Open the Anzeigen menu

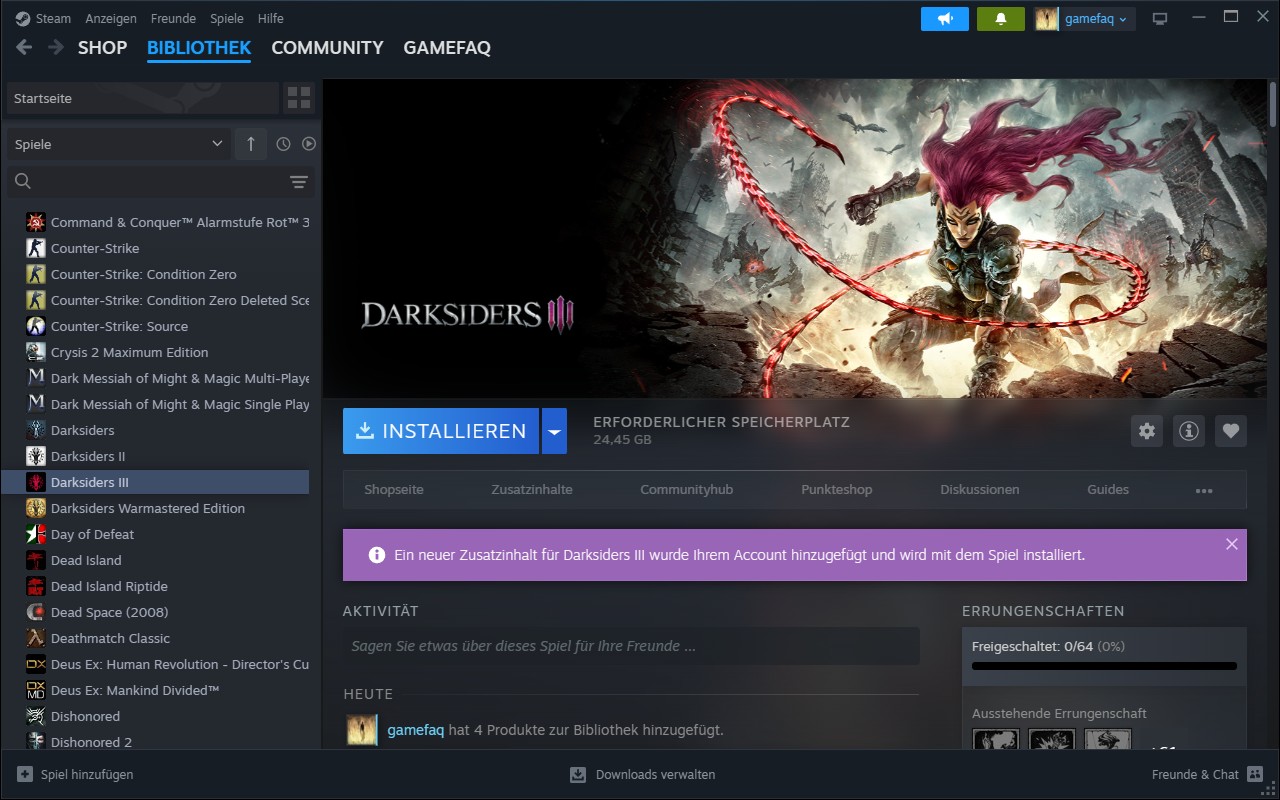[111, 18]
